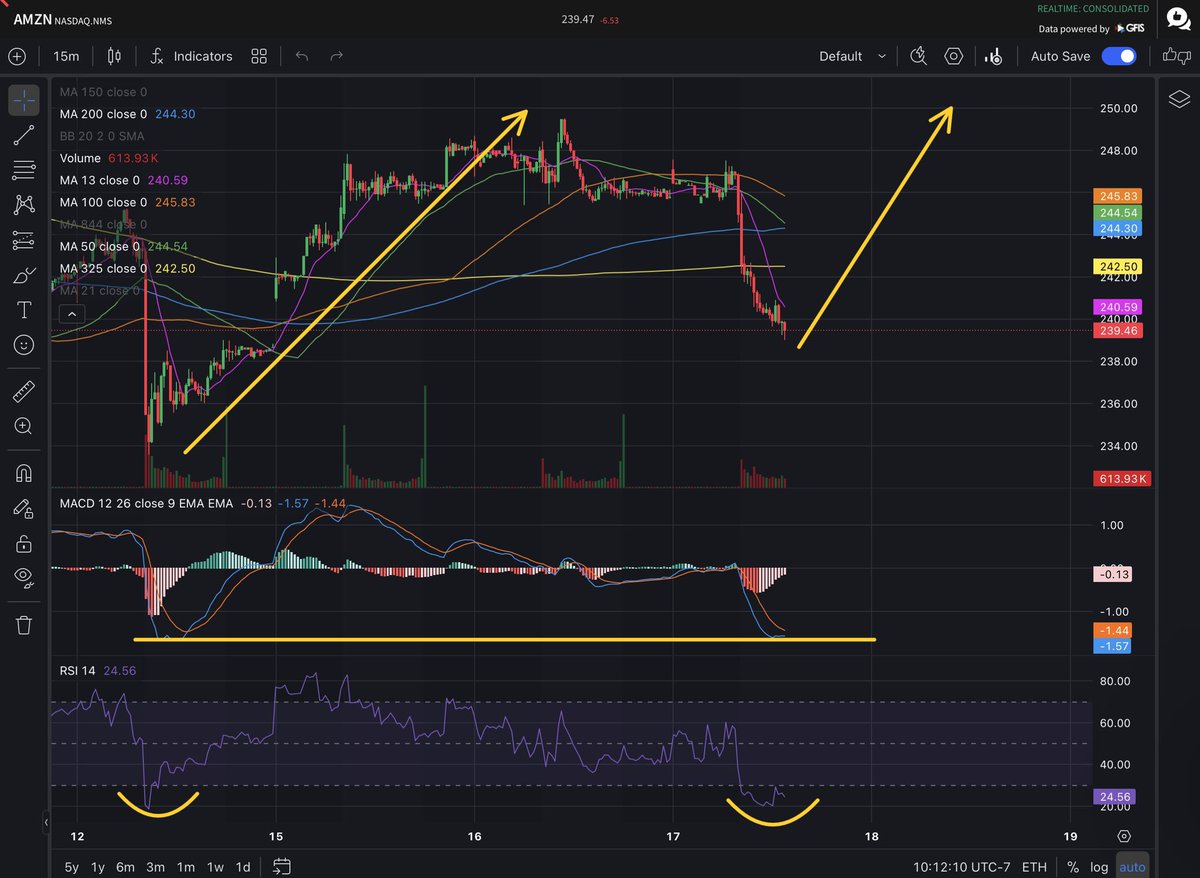Turn off the Auto Save switch
The height and width of the screenshot is (878, 1200).
(1119, 56)
